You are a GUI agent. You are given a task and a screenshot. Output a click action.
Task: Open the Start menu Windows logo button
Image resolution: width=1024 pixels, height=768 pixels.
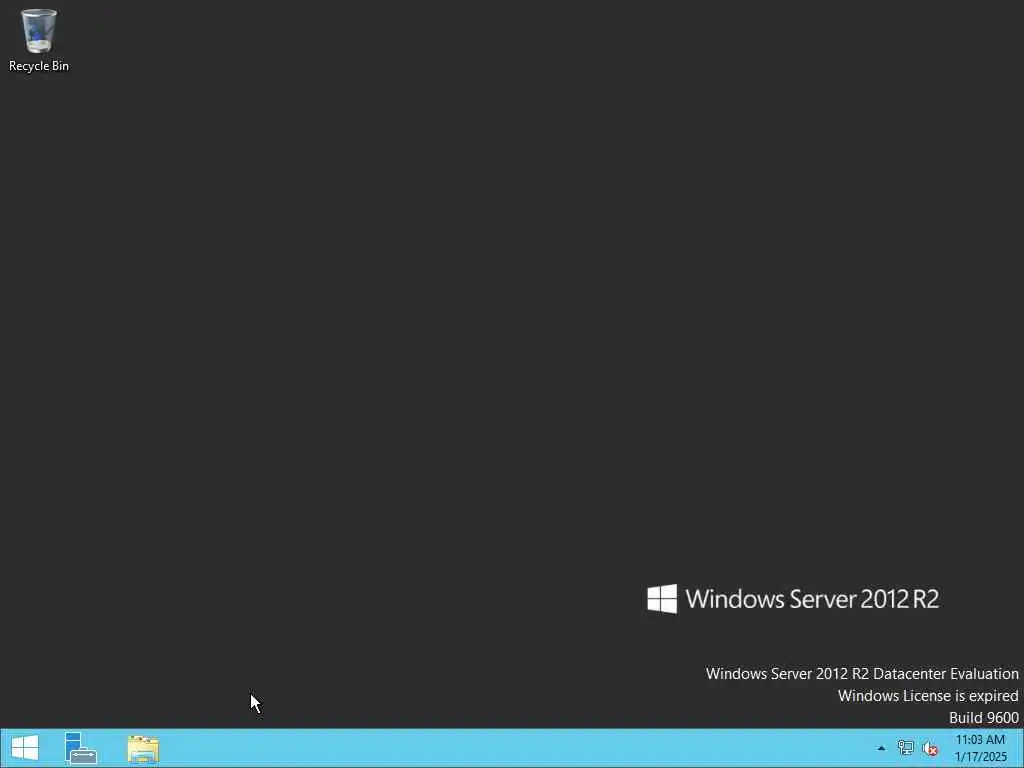tap(25, 748)
